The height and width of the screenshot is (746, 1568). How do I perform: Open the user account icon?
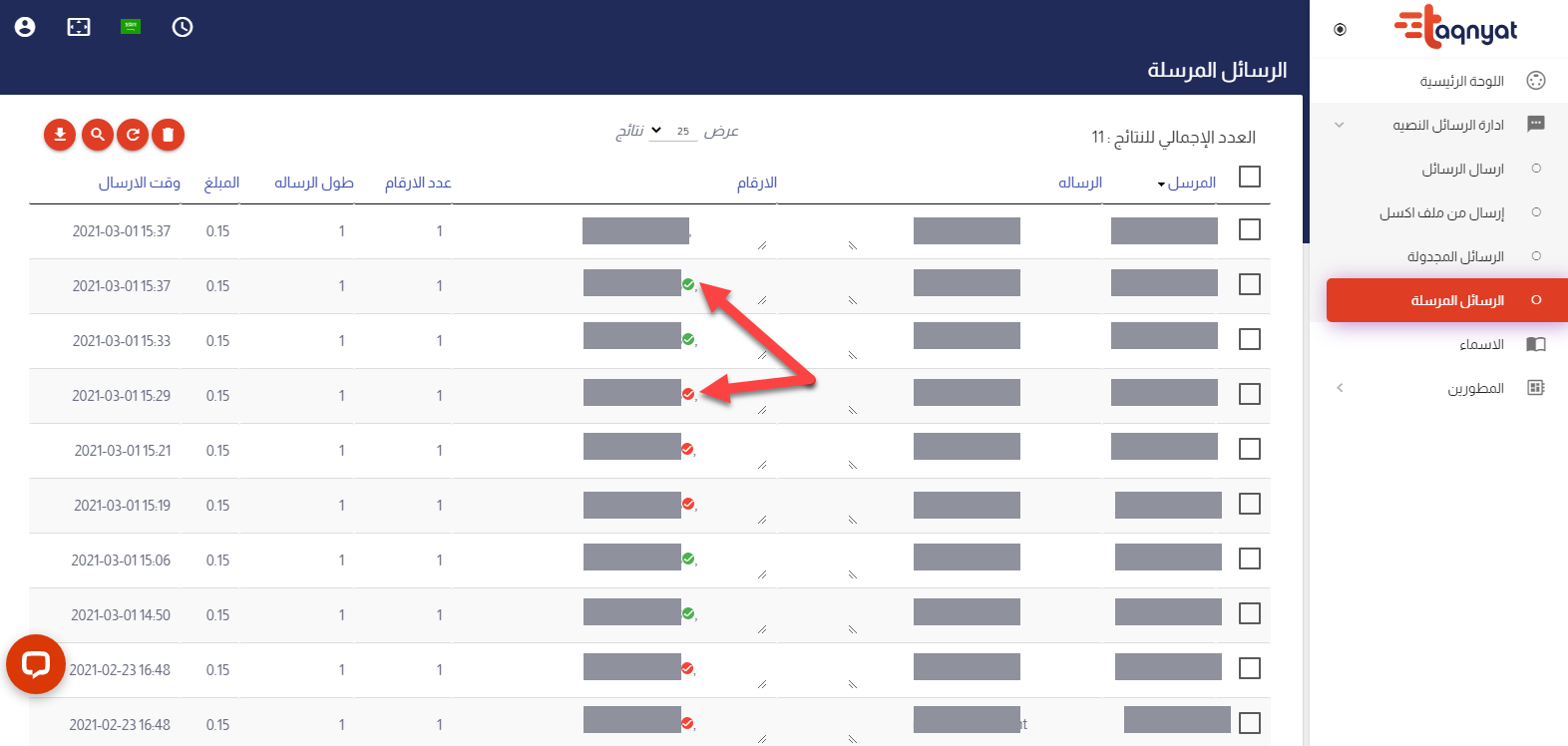tap(25, 27)
